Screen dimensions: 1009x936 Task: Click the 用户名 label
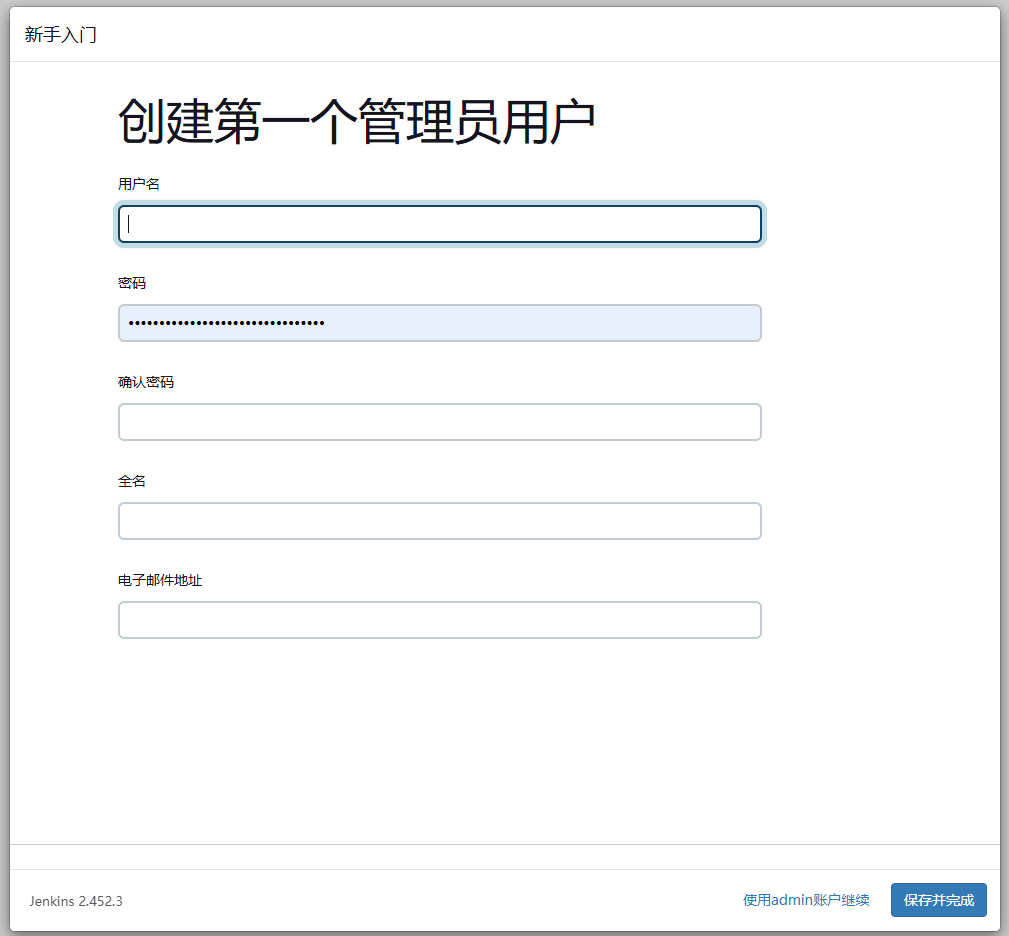[138, 184]
